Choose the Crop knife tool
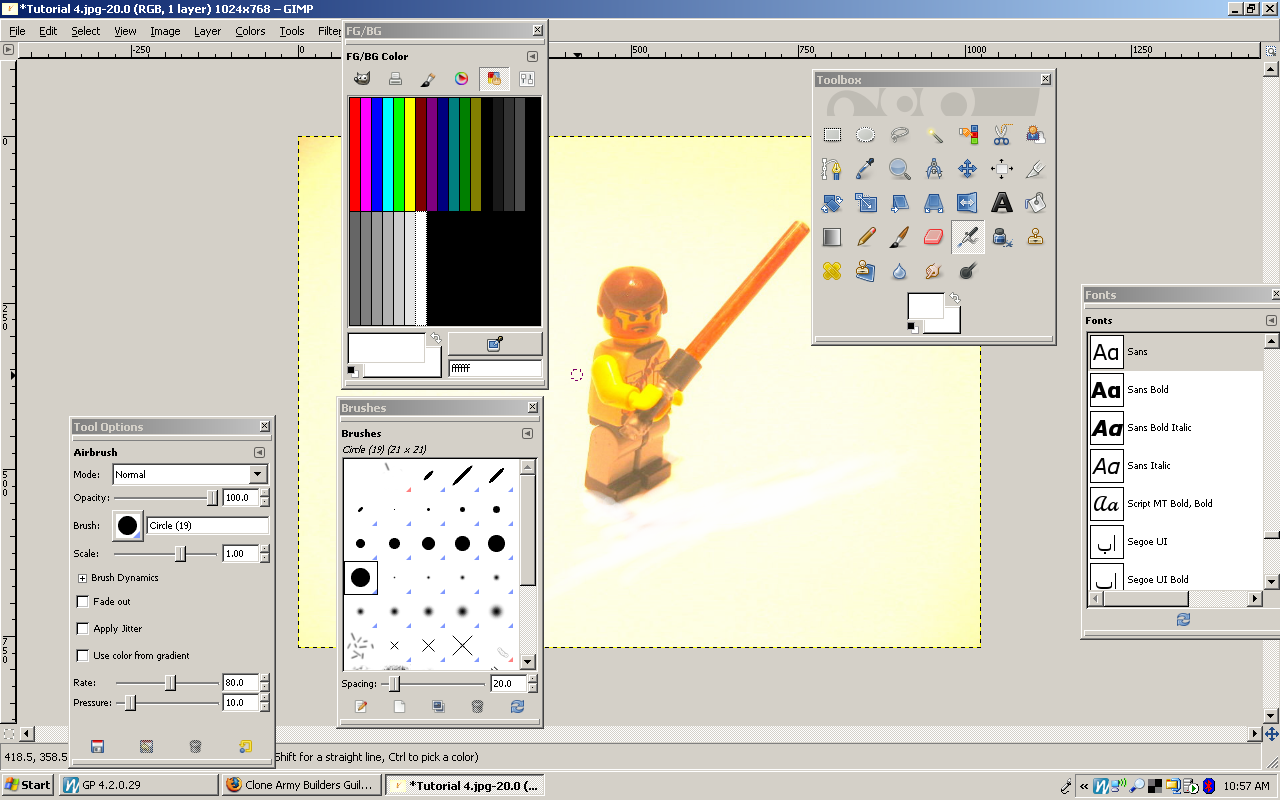This screenshot has width=1280, height=800. [x=1036, y=168]
